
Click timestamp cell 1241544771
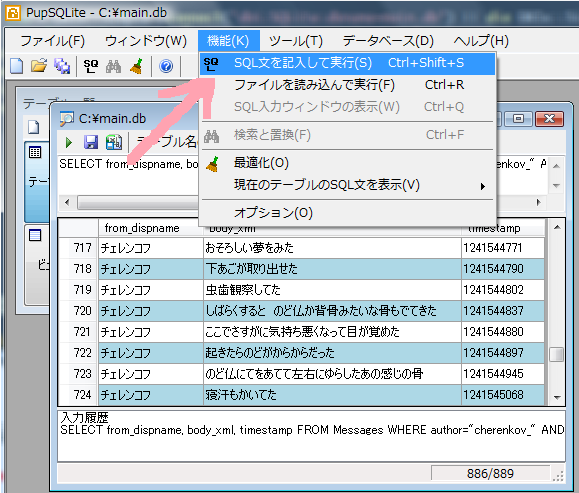click(x=503, y=248)
